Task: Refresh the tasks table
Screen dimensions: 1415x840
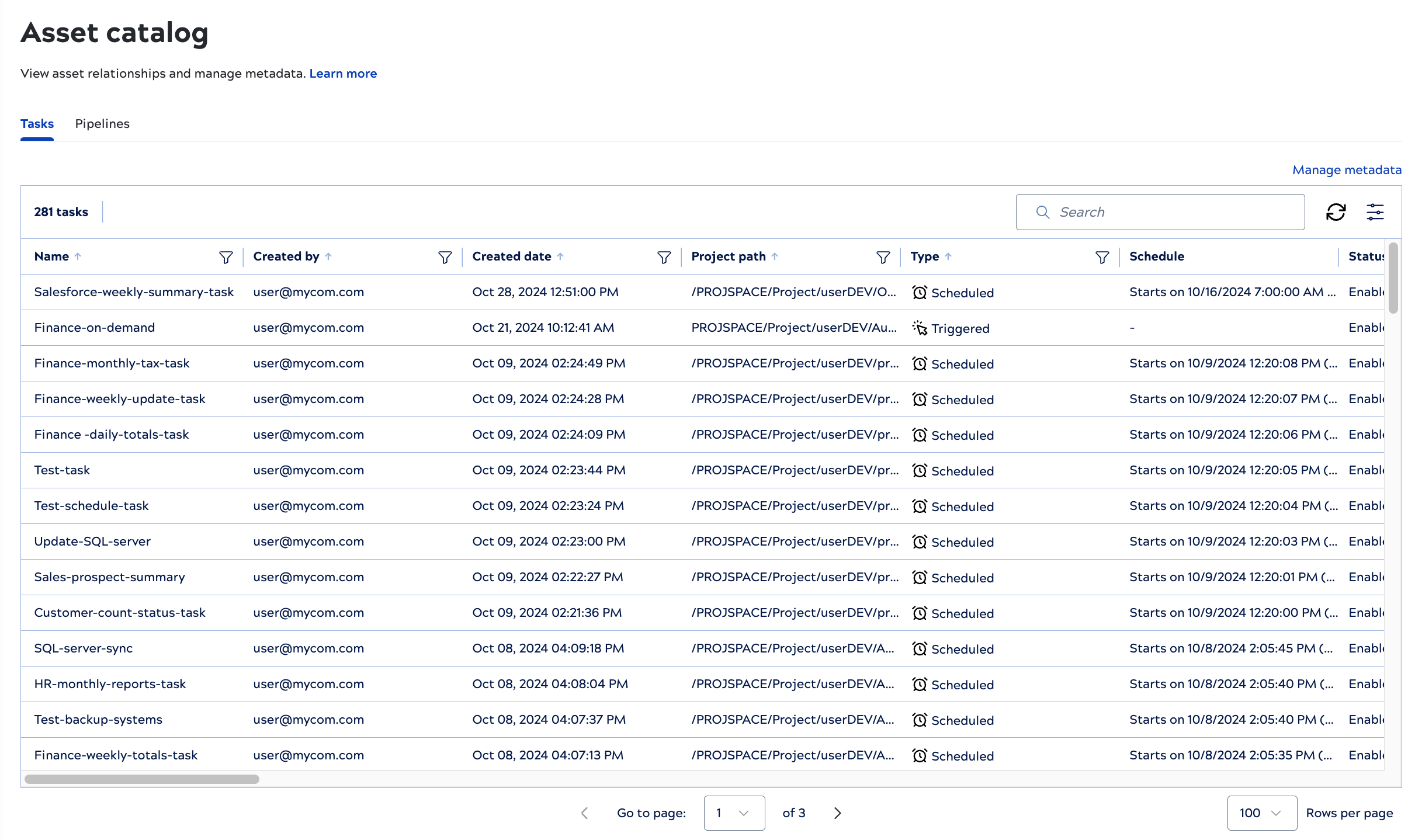Action: coord(1336,212)
